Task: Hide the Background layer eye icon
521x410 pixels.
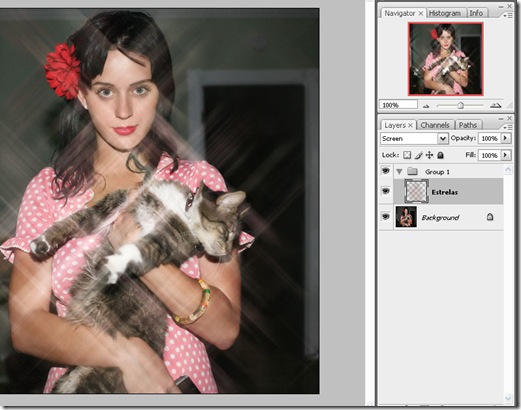Action: [386, 217]
